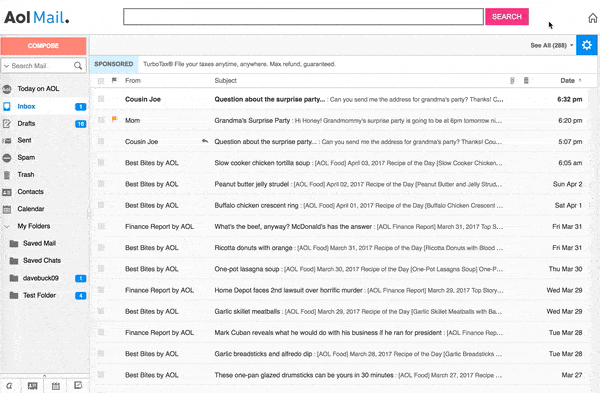The image size is (600, 393).
Task: Click the Today on AOL icon
Action: point(7,89)
